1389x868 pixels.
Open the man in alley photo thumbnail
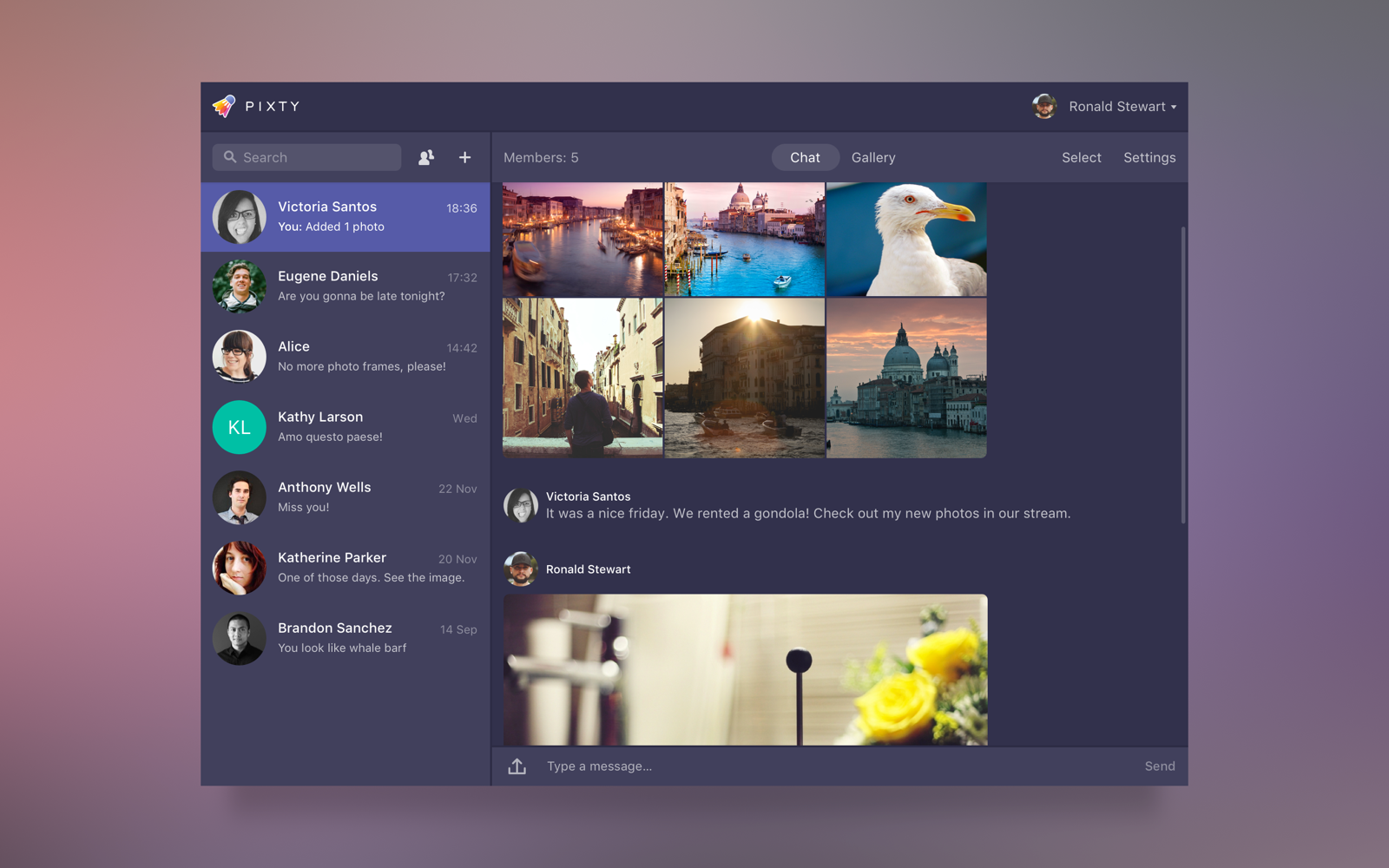583,378
